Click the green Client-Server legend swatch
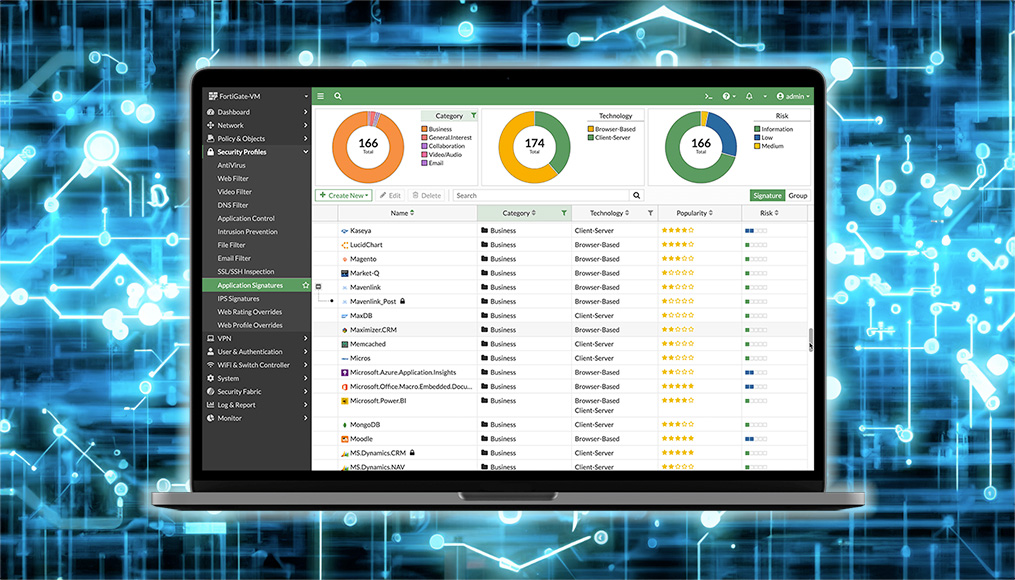The width and height of the screenshot is (1015, 580). pyautogui.click(x=591, y=138)
